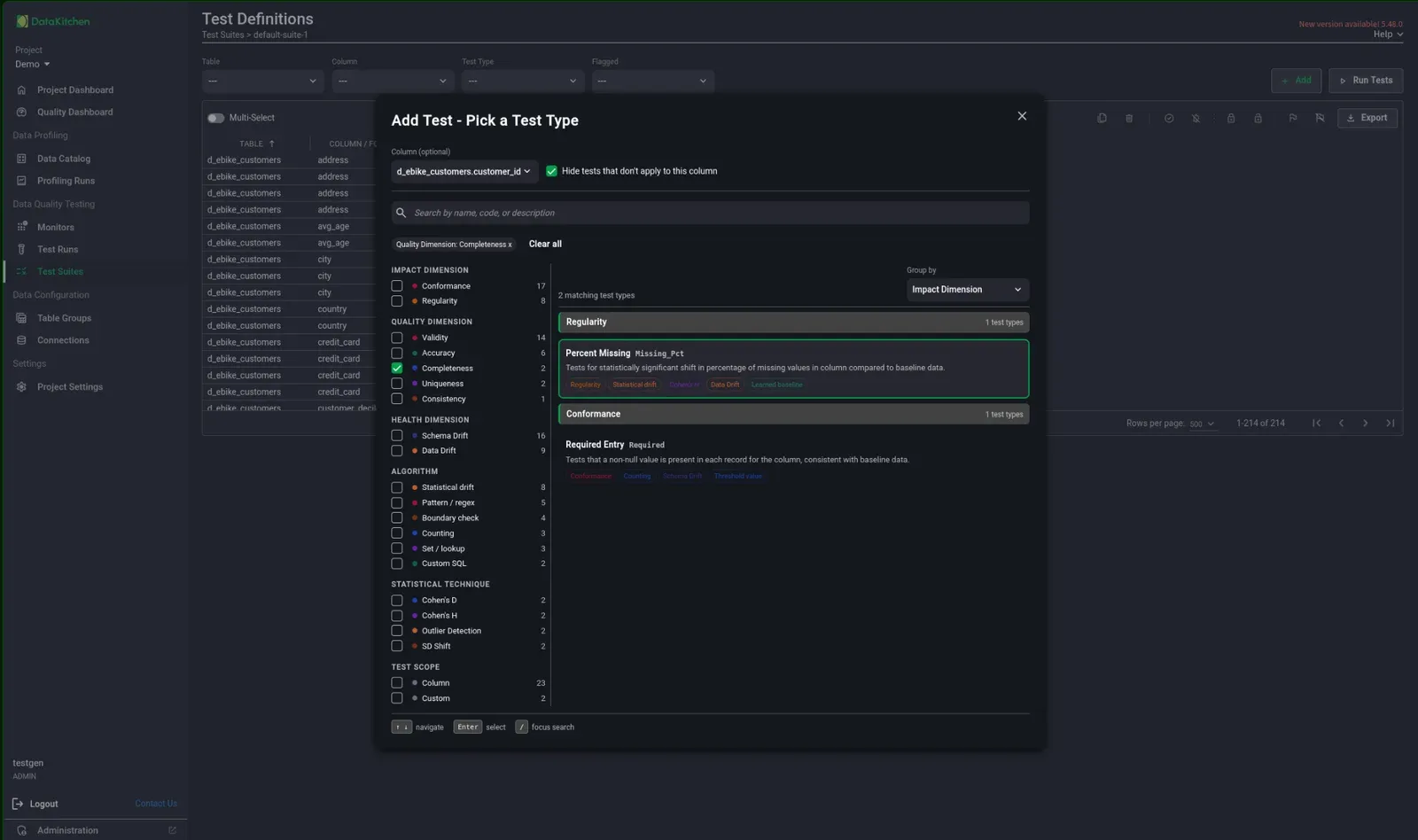This screenshot has width=1418, height=840.
Task: Open the Demo project dropdown
Action: point(33,65)
